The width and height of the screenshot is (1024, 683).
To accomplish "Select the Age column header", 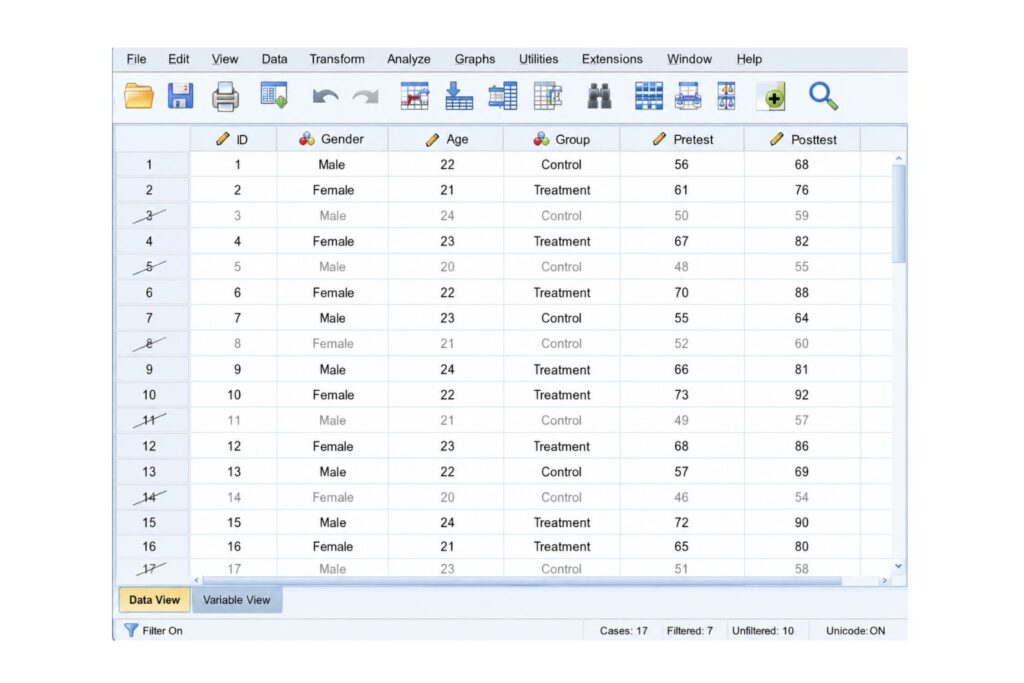I will [446, 139].
